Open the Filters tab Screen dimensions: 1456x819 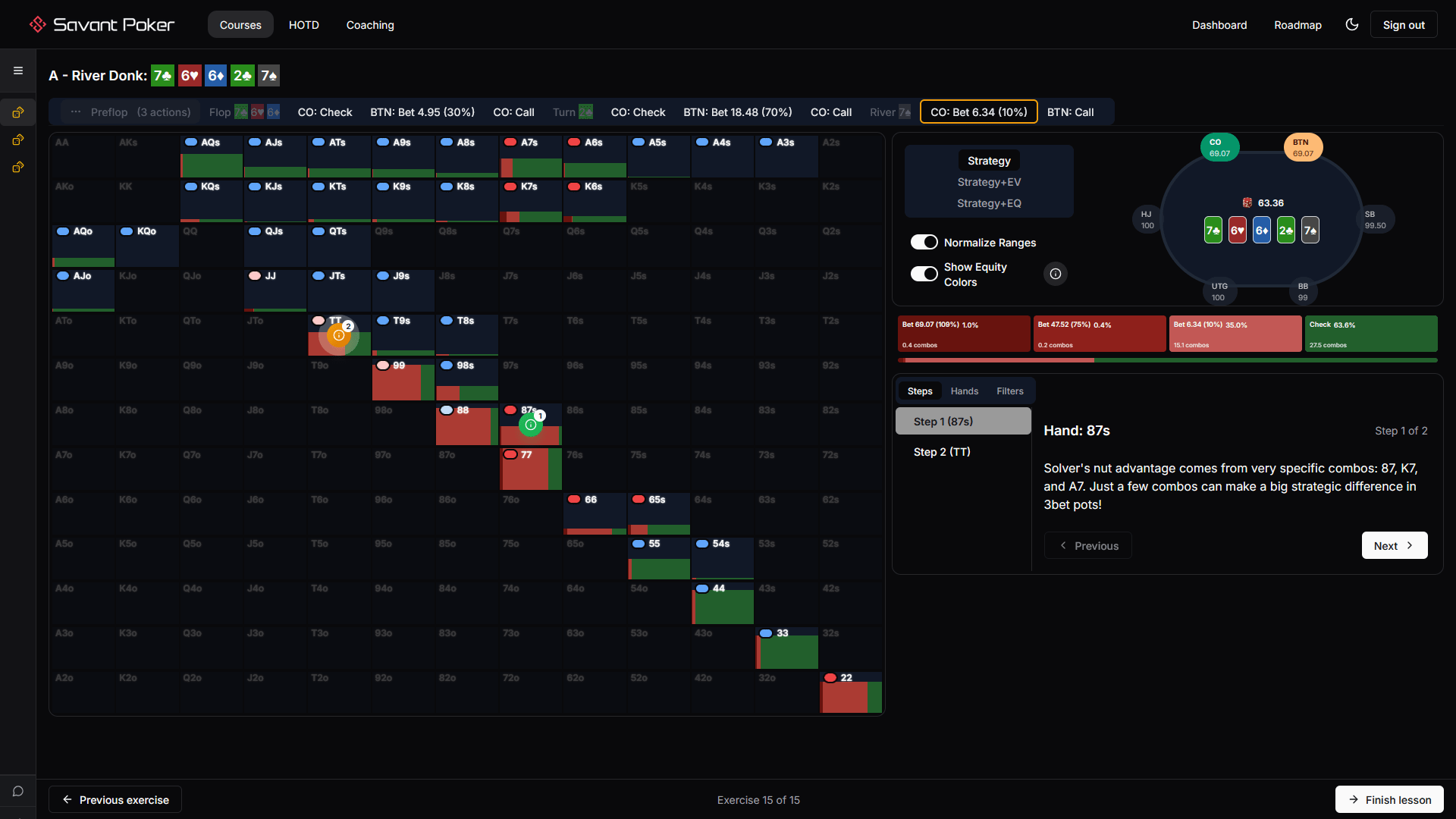click(1009, 391)
